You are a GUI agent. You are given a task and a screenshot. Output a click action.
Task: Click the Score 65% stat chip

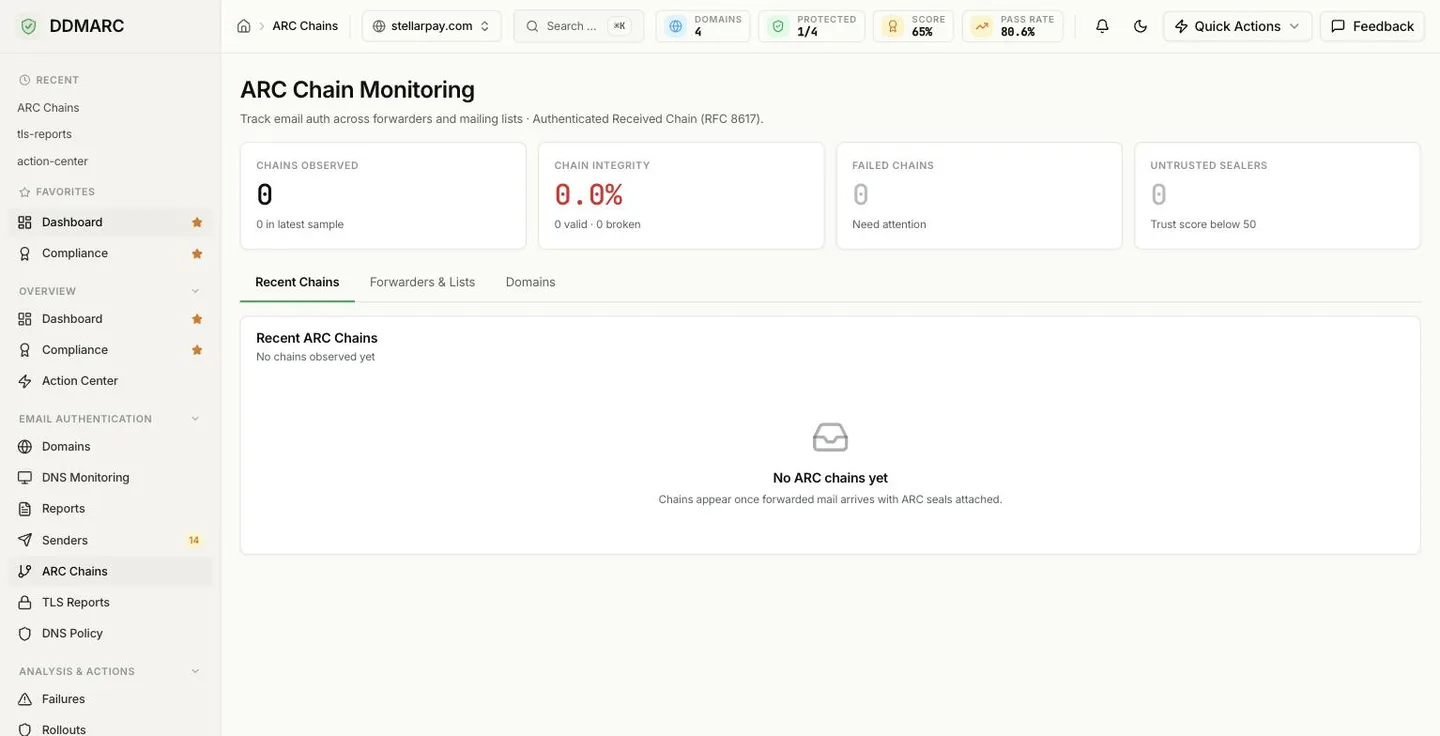point(913,26)
